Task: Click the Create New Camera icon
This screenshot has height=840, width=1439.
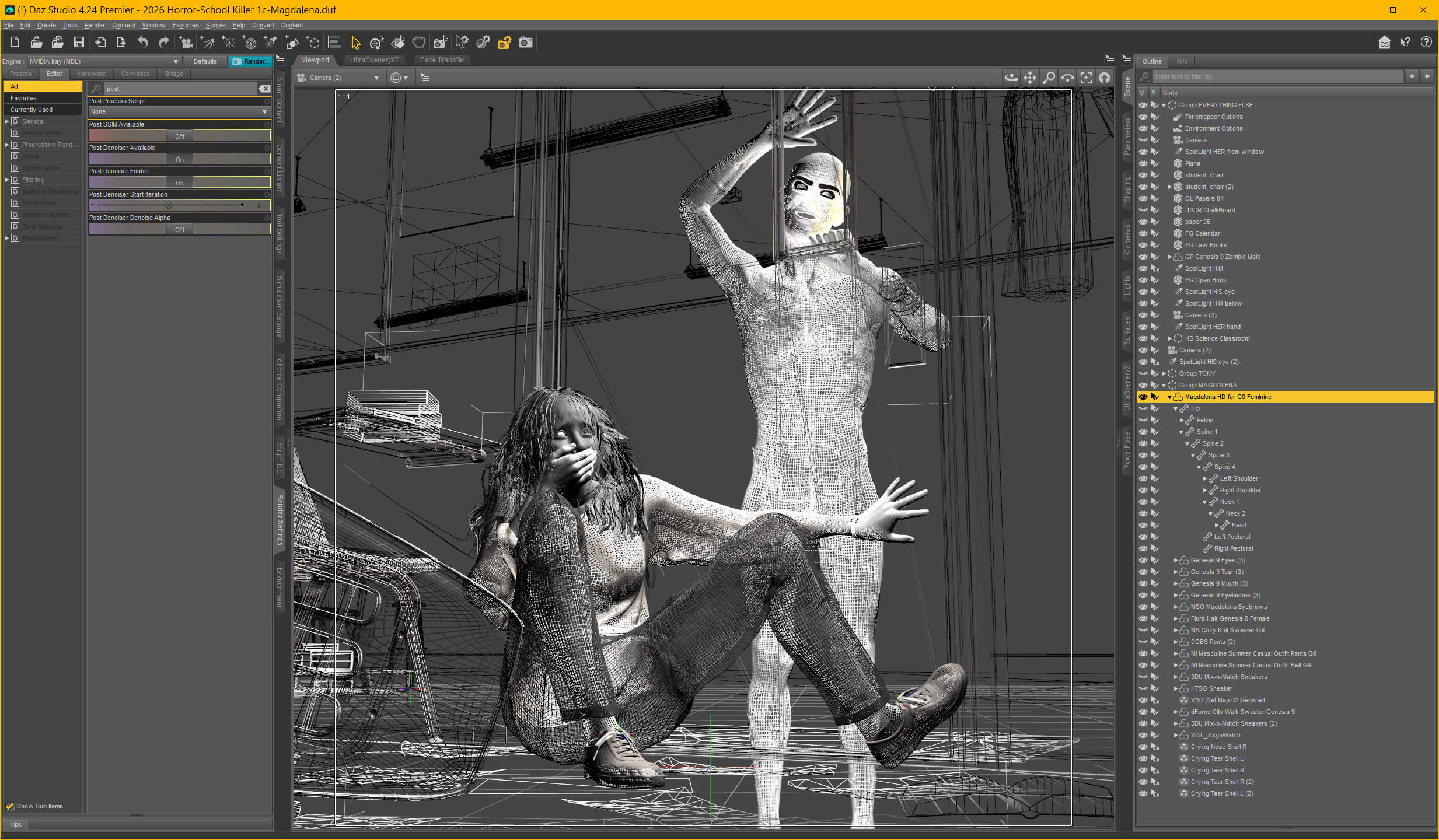Action: [x=186, y=42]
